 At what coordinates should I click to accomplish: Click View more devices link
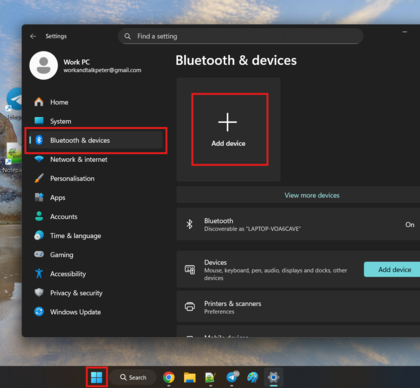point(312,195)
